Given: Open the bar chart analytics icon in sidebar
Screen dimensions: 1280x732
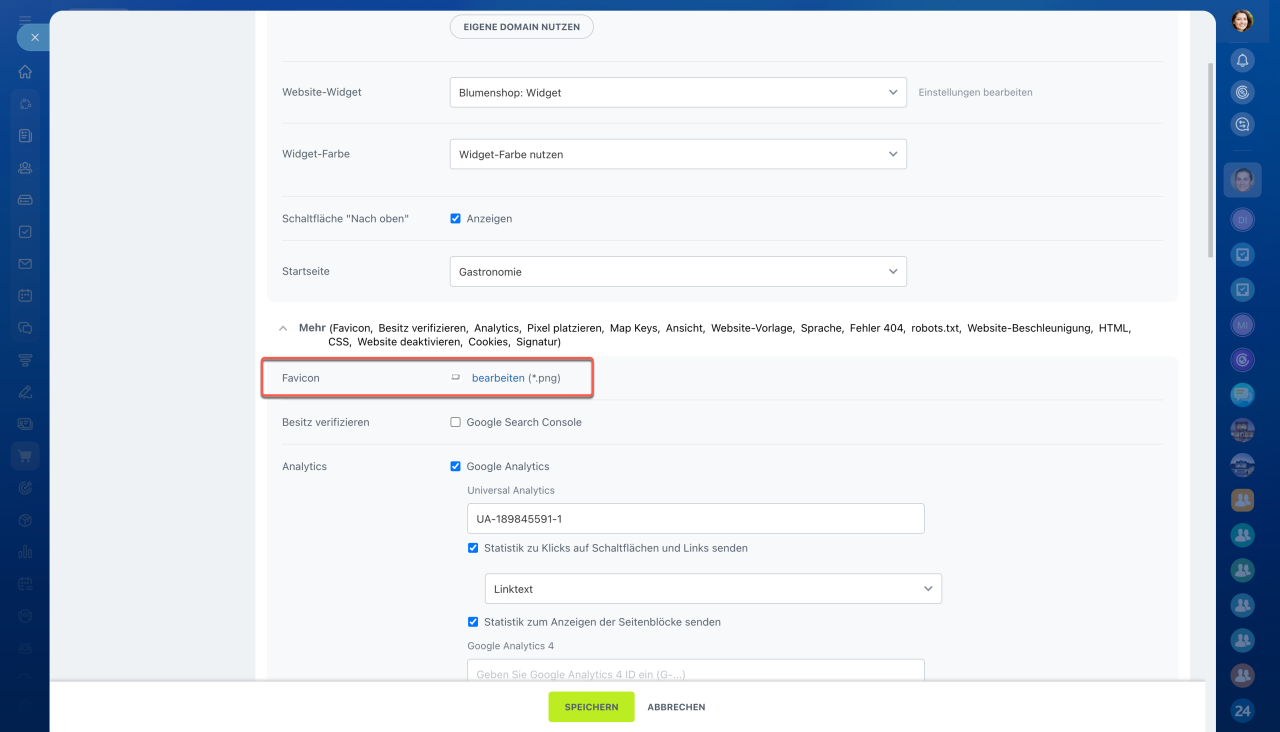Looking at the screenshot, I should [x=25, y=552].
